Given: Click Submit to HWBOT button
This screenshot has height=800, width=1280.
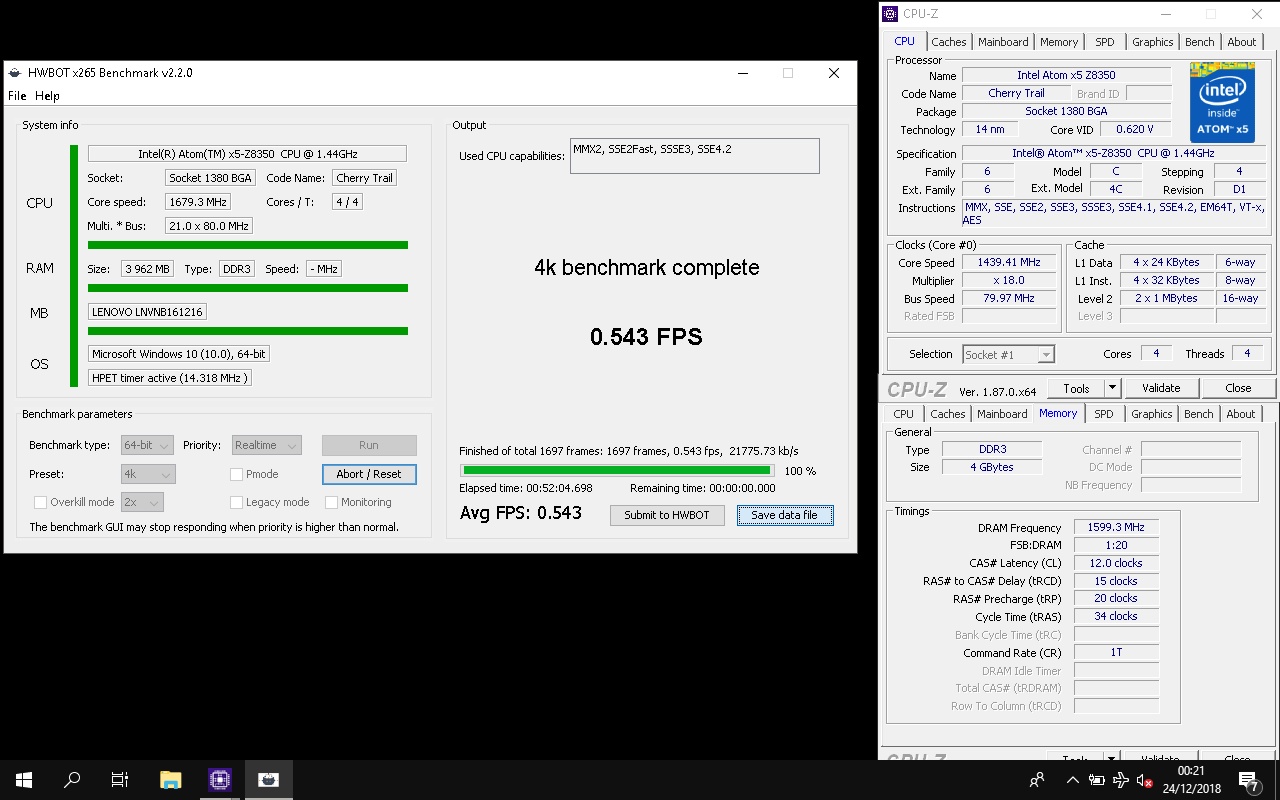Looking at the screenshot, I should (x=667, y=515).
